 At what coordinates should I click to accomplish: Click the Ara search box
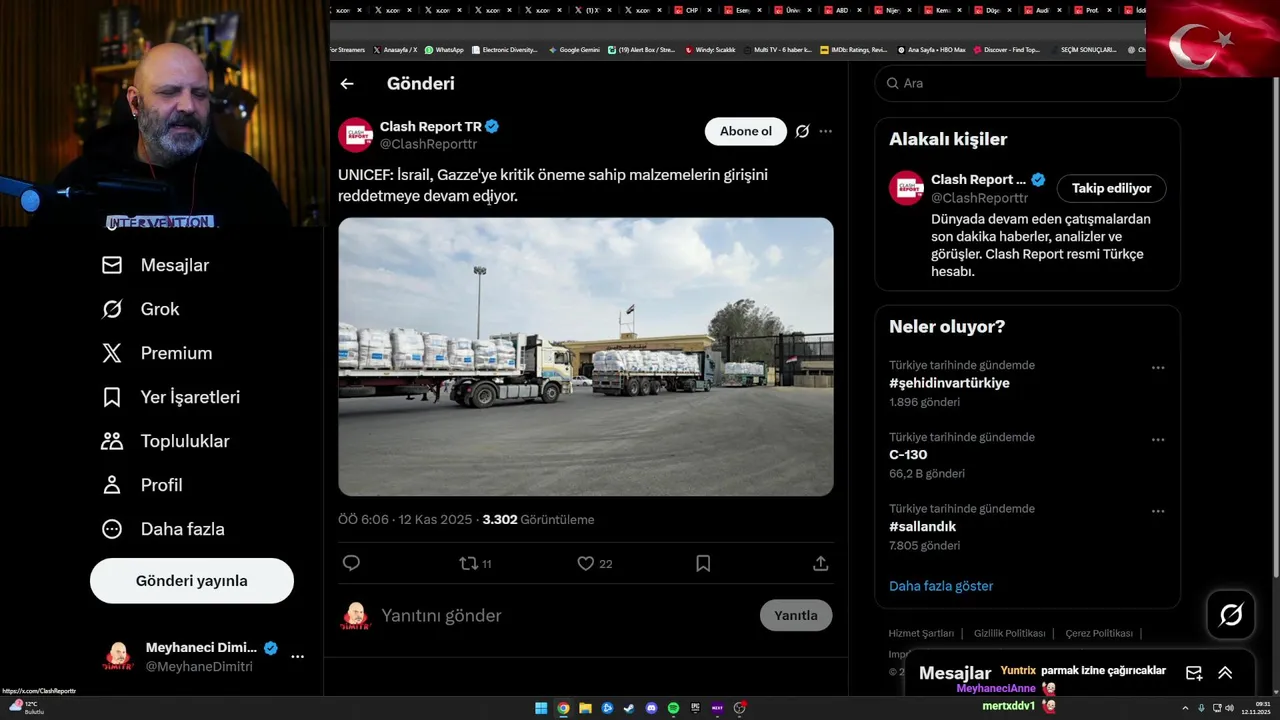[1027, 83]
